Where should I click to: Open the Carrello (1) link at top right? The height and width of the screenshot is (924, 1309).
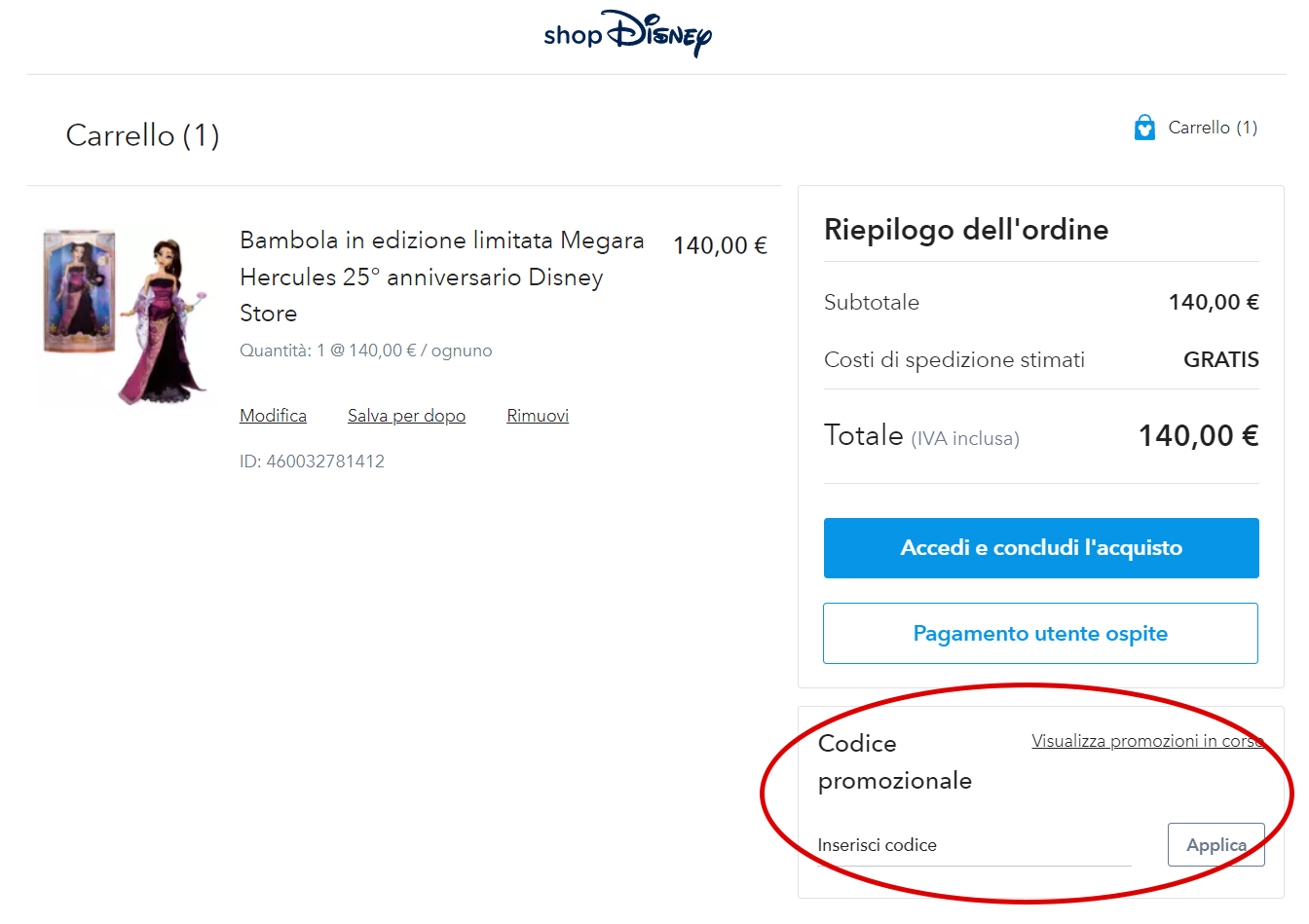1213,128
